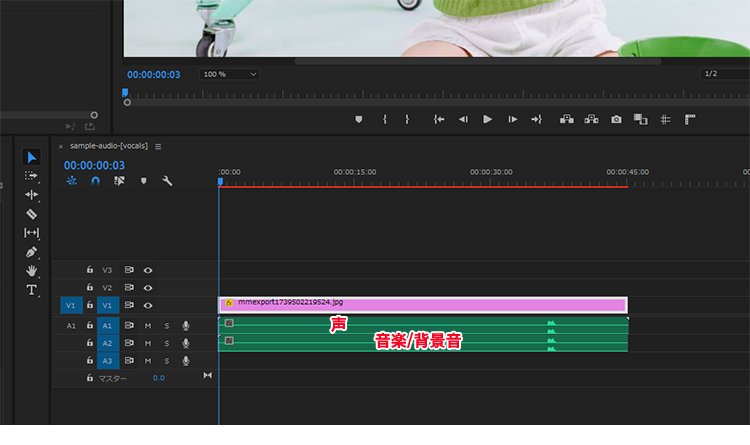This screenshot has height=445, width=750.
Task: Select the Pen tool
Action: coord(31,252)
